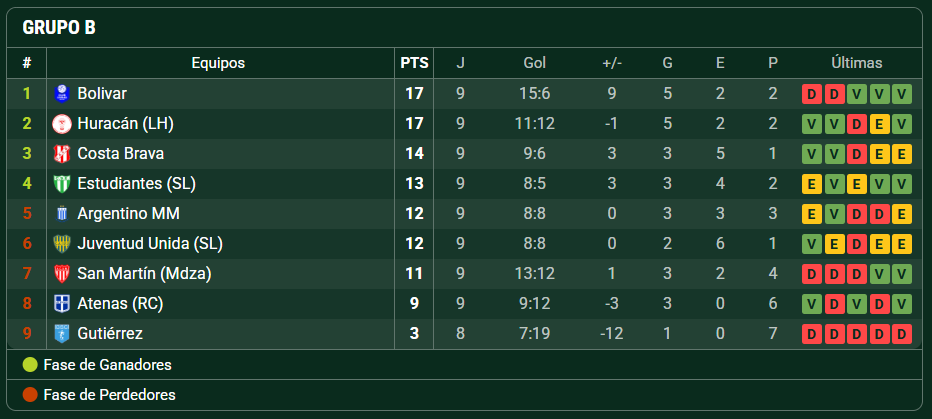Click Estudiantes (SL) green striped crest

62,184
